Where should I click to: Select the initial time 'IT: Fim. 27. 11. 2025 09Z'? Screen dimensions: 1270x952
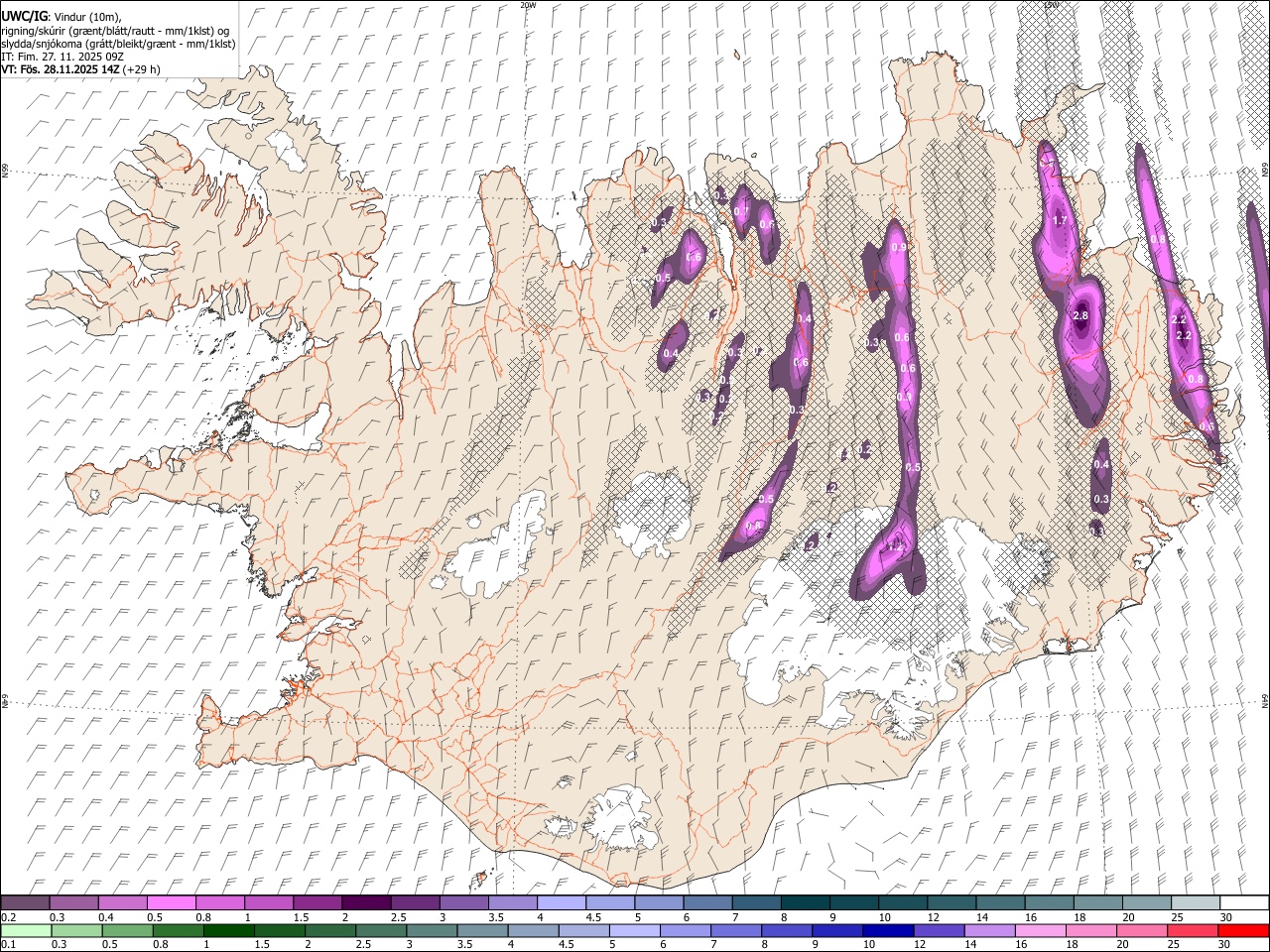[x=63, y=57]
